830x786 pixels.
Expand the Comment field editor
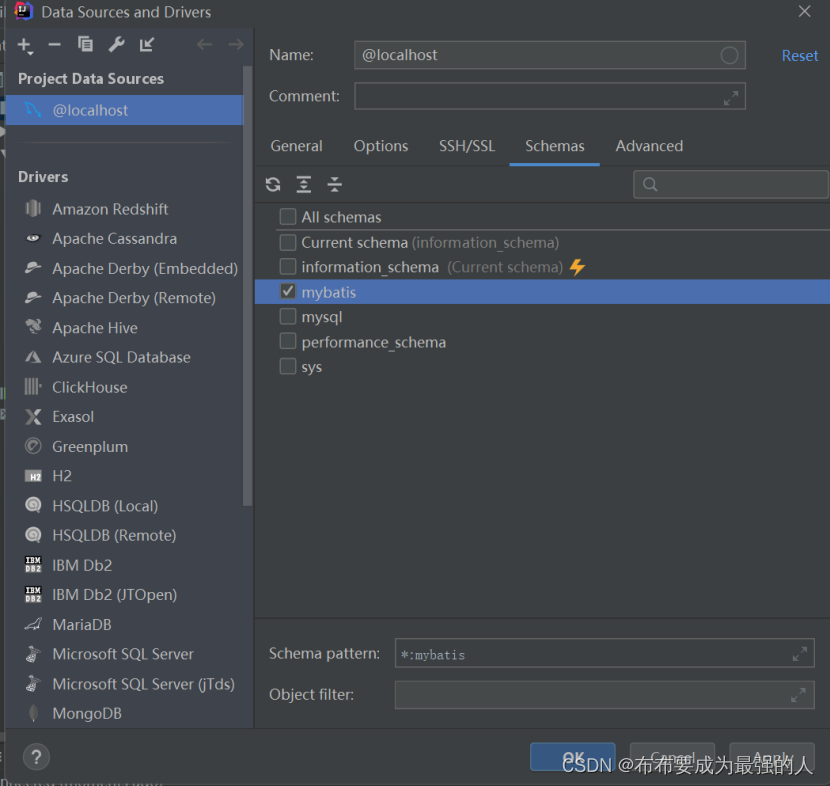tap(731, 98)
